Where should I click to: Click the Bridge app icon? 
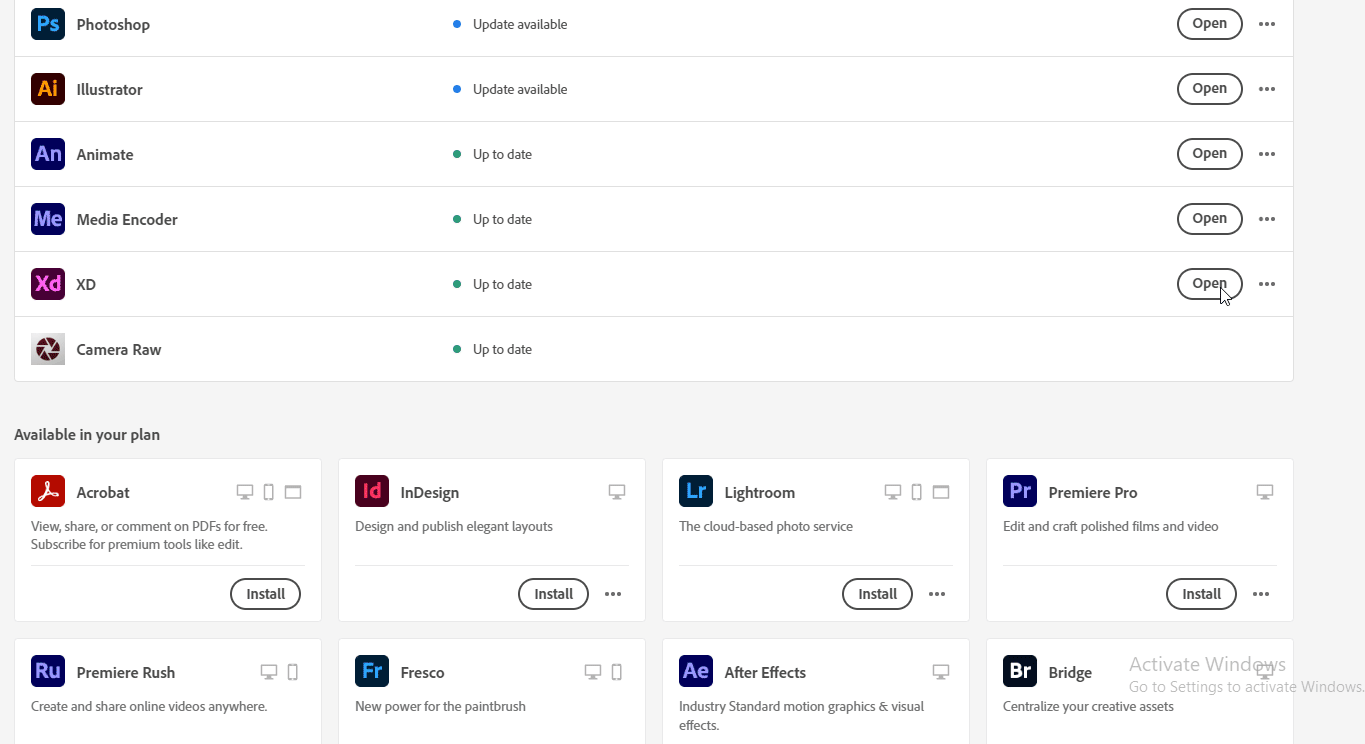pos(1020,671)
